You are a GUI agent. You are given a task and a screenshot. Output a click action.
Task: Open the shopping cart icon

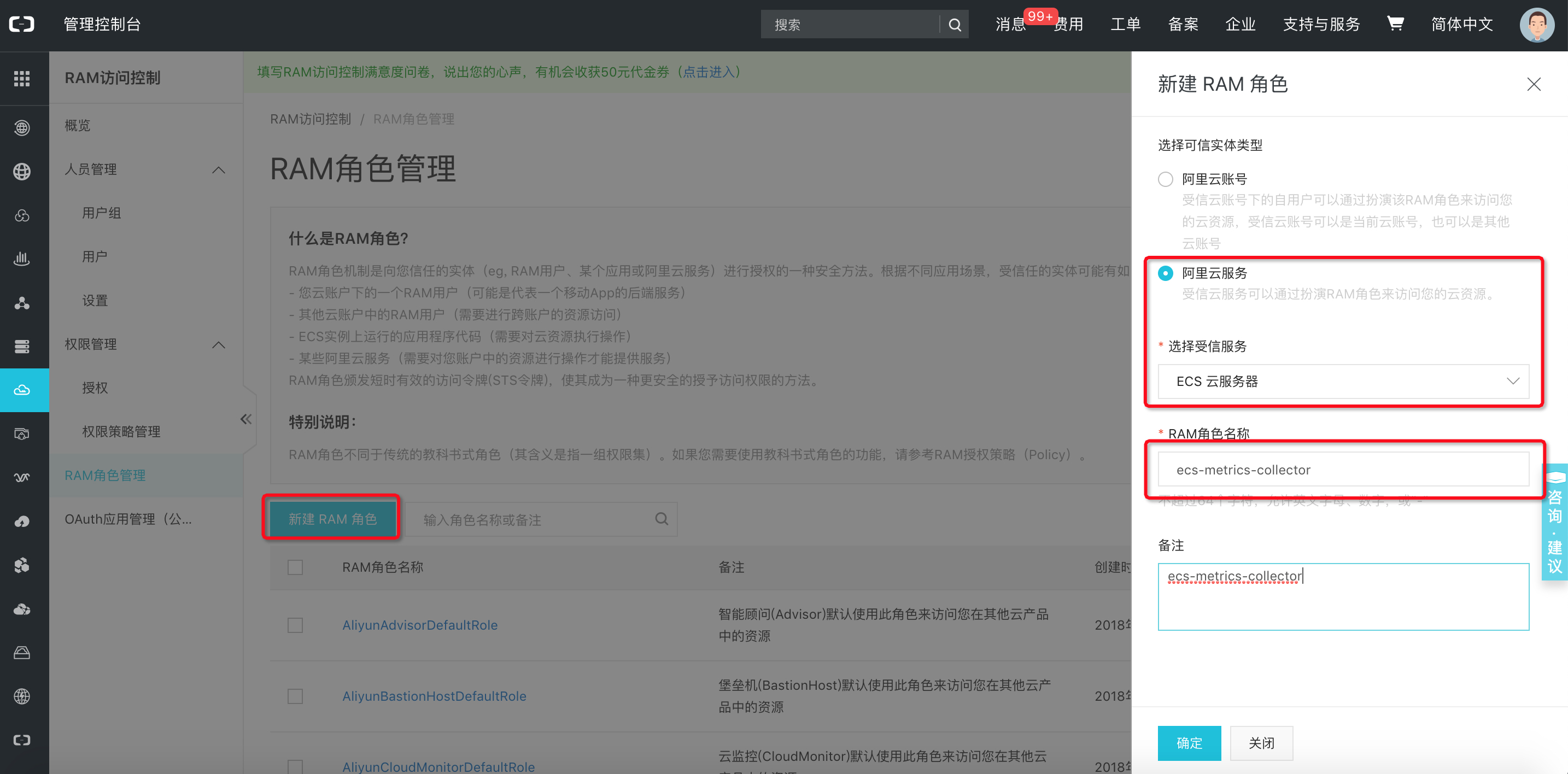pos(1395,24)
